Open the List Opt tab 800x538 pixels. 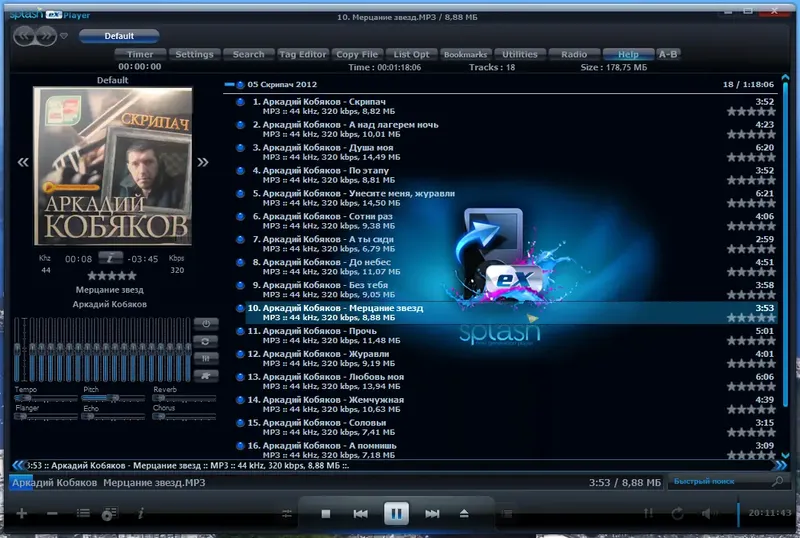point(411,54)
